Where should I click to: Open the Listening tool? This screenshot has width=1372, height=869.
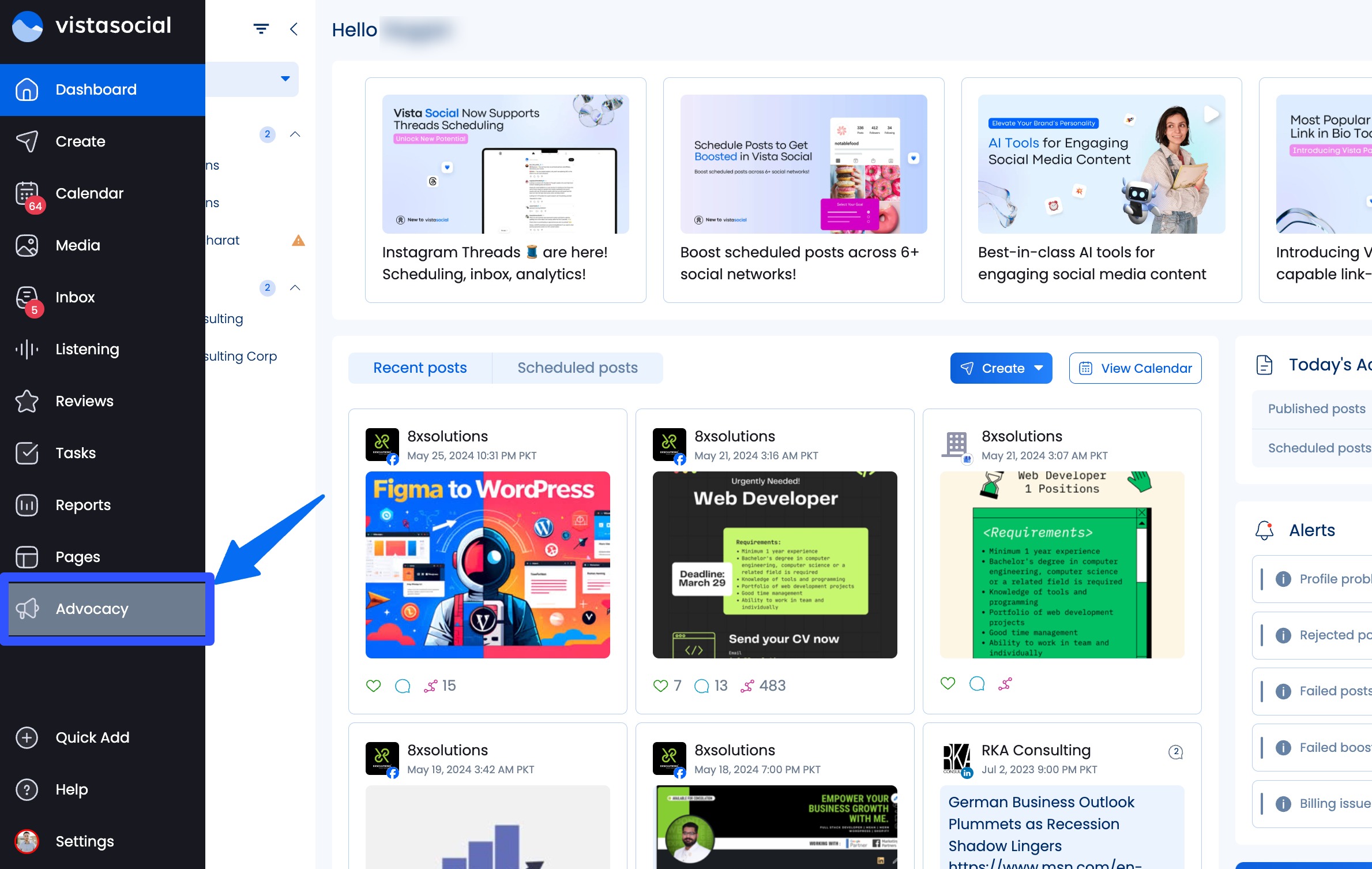pos(87,349)
